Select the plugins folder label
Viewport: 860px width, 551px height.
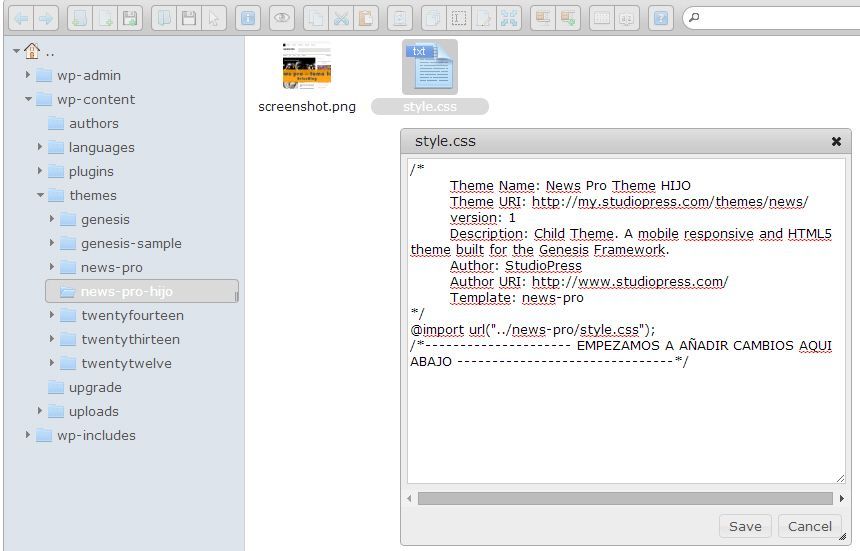click(91, 172)
